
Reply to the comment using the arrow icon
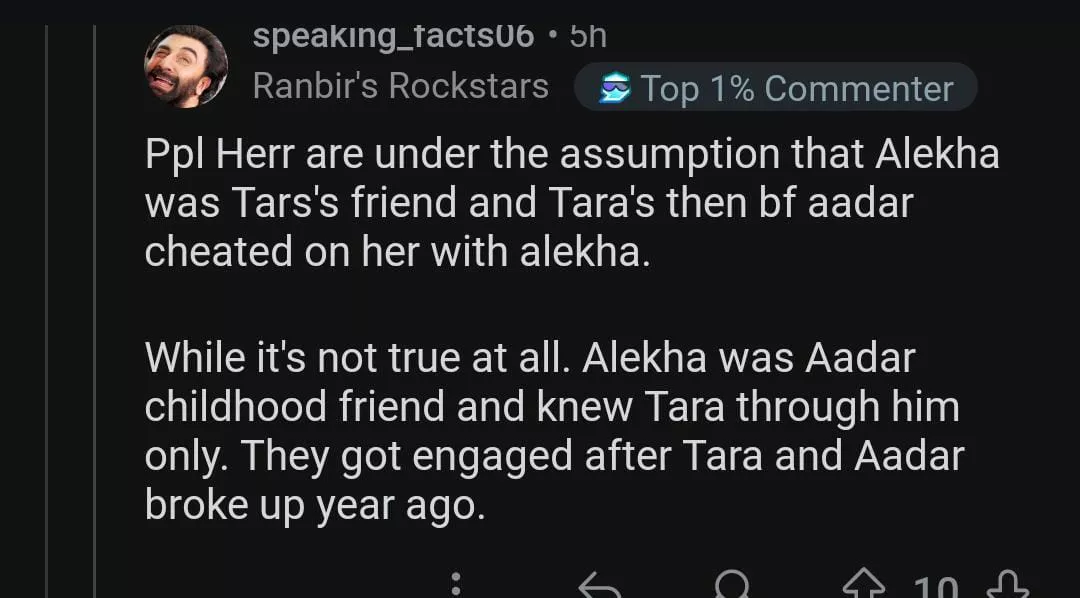[600, 586]
